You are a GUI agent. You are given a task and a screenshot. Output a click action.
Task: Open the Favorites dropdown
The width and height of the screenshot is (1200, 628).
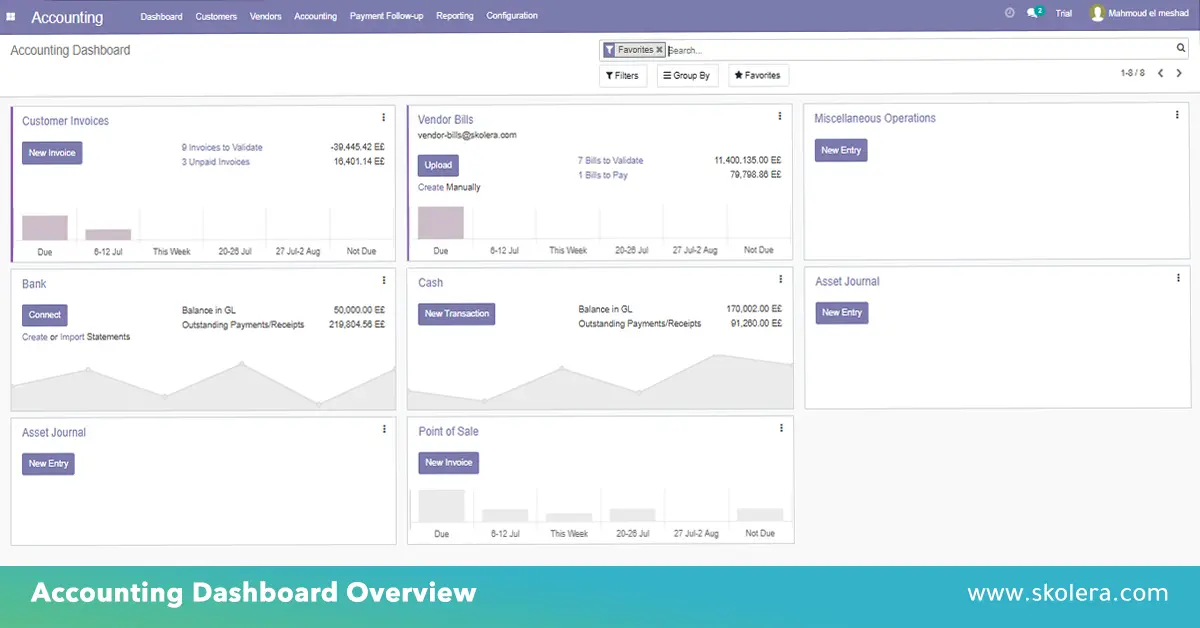pyautogui.click(x=757, y=75)
